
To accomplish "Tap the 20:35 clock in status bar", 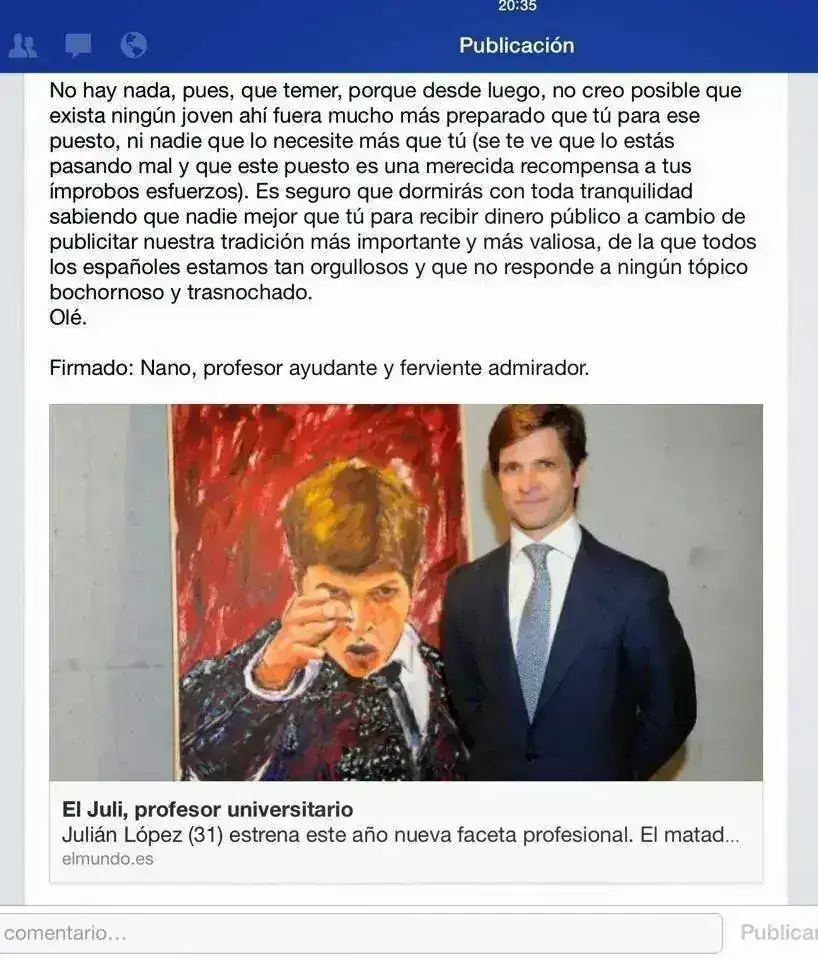I will coord(517,6).
